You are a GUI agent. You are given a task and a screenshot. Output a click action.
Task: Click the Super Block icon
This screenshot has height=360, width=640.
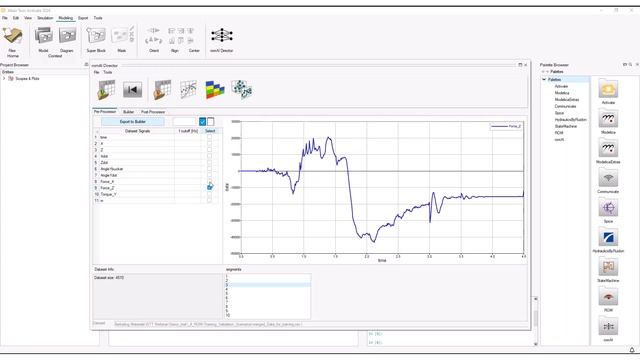(96, 36)
